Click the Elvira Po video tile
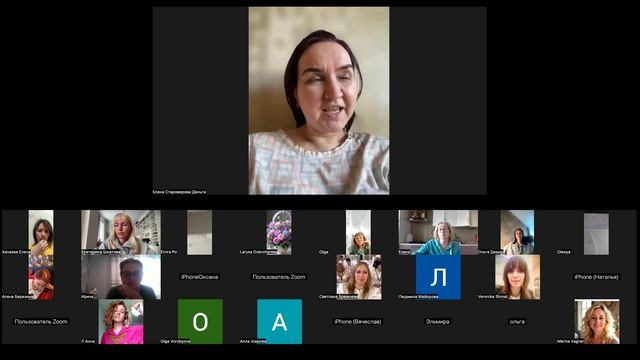The width and height of the screenshot is (640, 360). 199,232
